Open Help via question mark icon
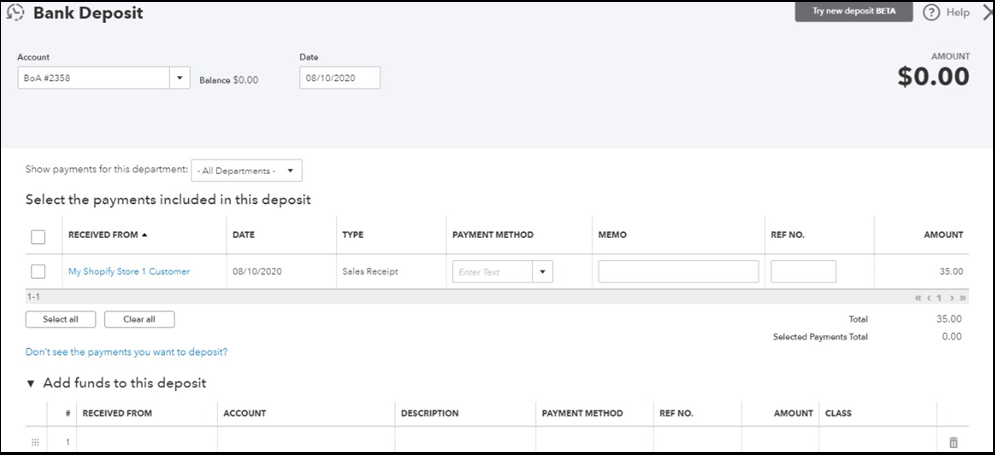The width and height of the screenshot is (995, 455). (x=931, y=12)
